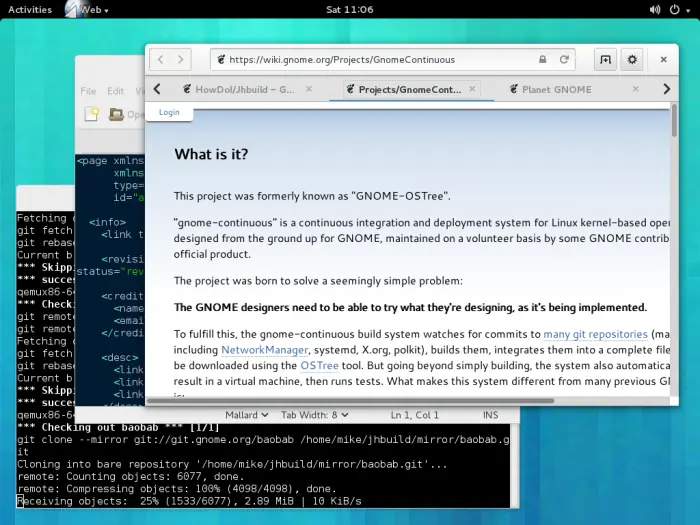Open the OSTree link
The image size is (700, 525).
[319, 365]
